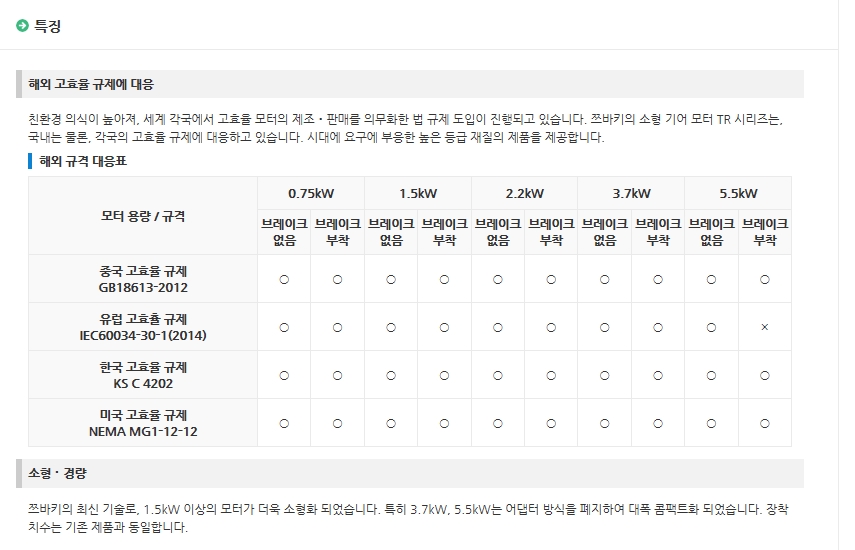Click the circle for 중국 0.75kW 브레이크 없음
Screen dimensions: 855x550
[x=284, y=279]
